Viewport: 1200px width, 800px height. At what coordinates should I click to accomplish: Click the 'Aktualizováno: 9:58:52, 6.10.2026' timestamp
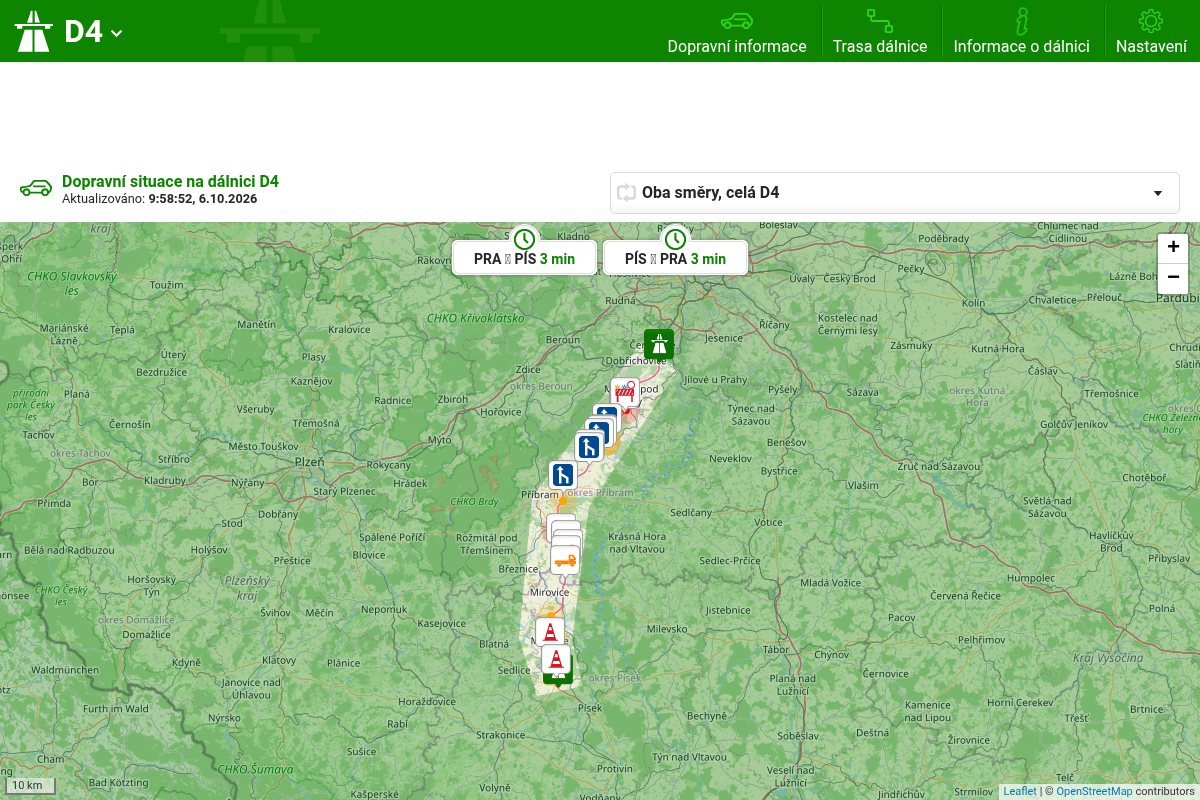coord(160,199)
